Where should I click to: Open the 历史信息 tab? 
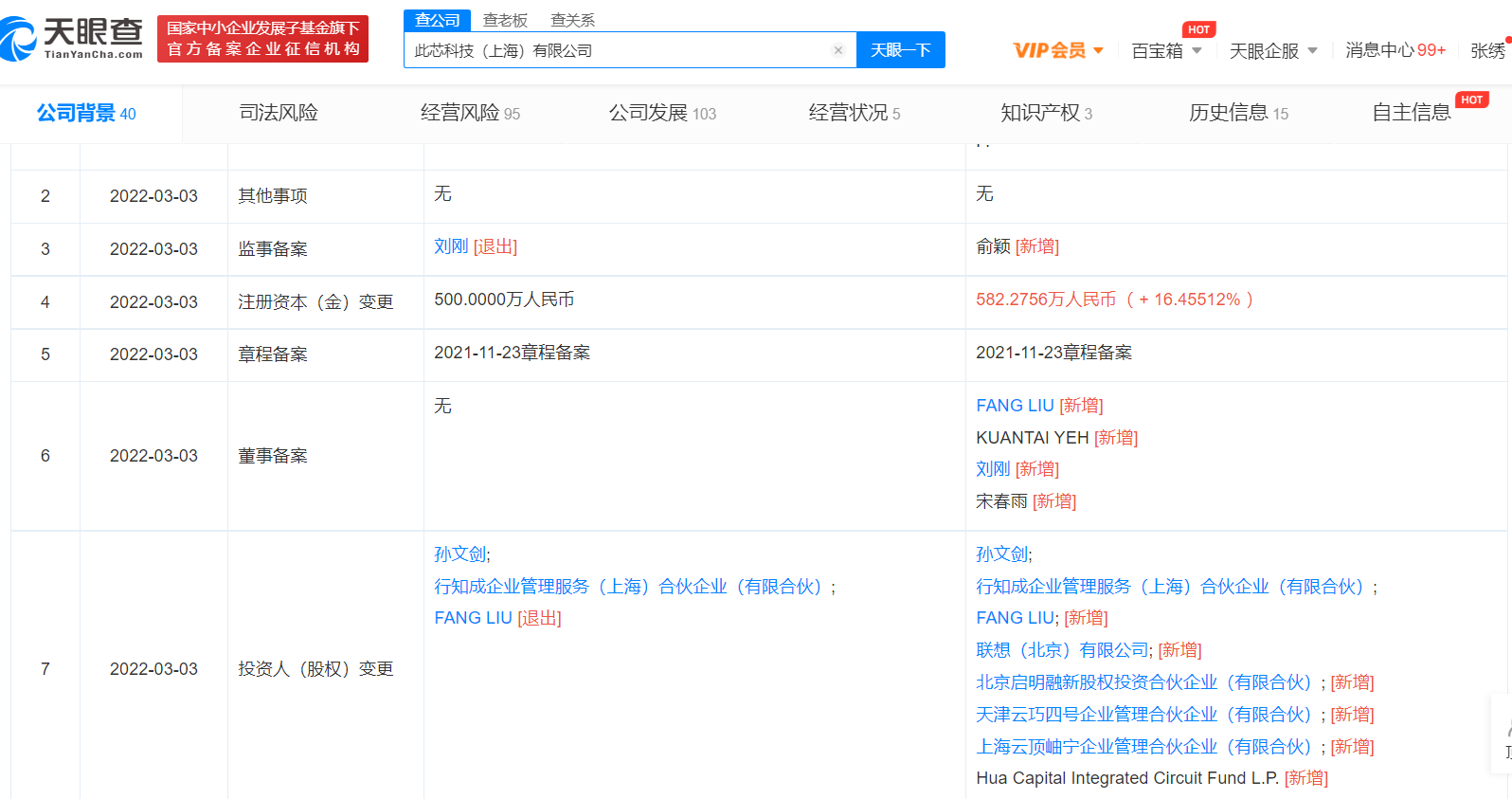(x=1239, y=113)
